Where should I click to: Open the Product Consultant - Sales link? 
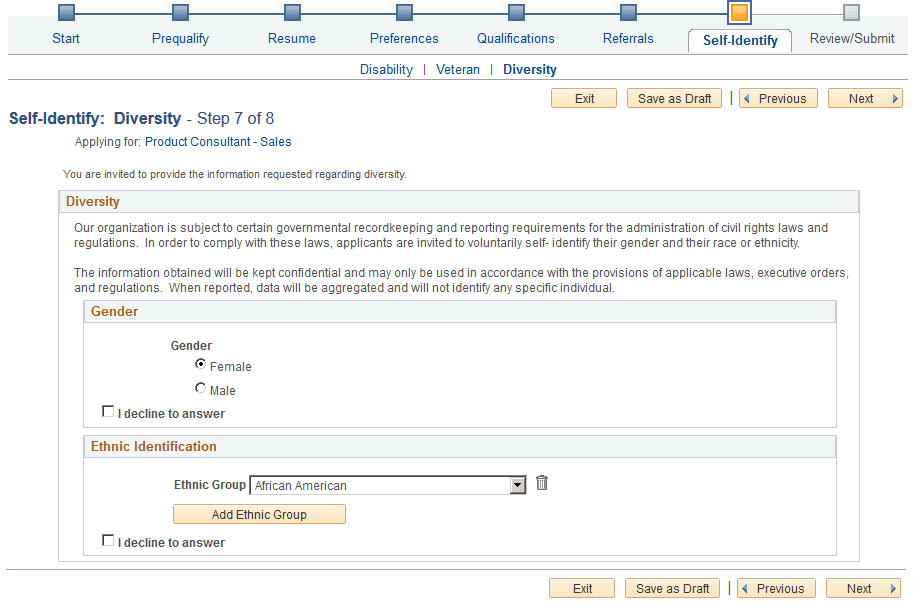(x=218, y=141)
